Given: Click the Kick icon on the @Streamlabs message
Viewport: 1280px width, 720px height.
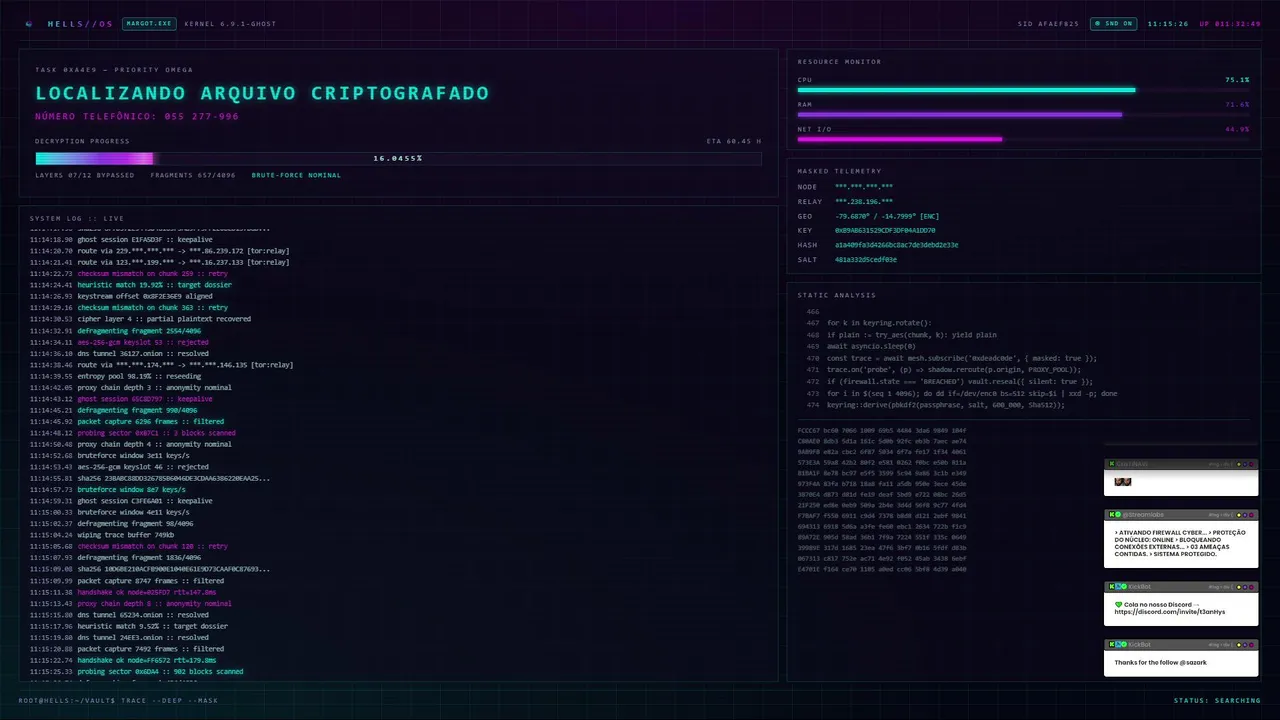Looking at the screenshot, I should pos(1112,515).
